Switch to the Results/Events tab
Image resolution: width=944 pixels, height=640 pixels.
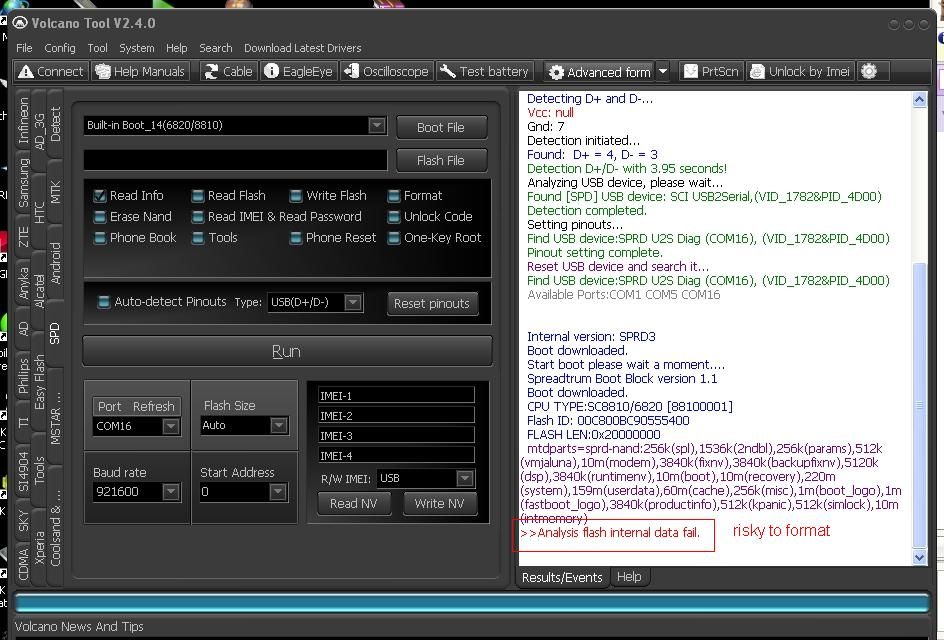point(562,577)
